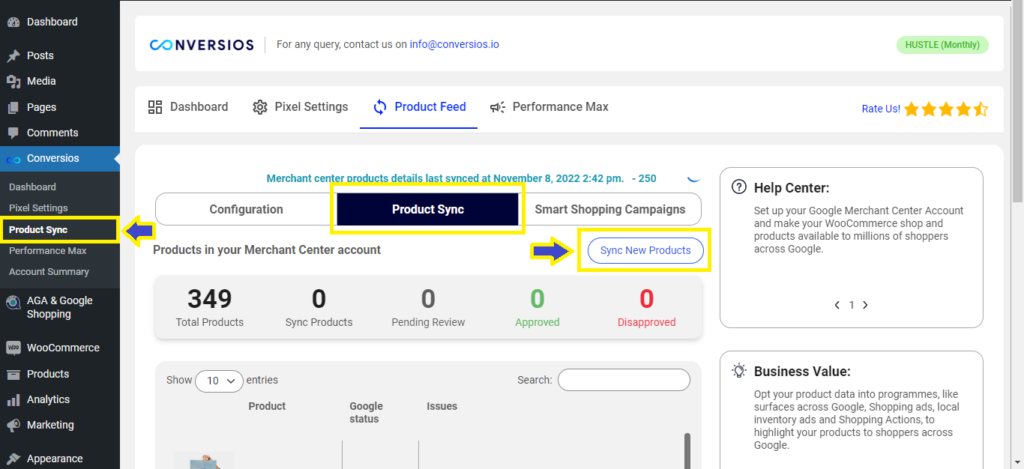The height and width of the screenshot is (469, 1024).
Task: Click the Disapproved products count
Action: pyautogui.click(x=647, y=299)
